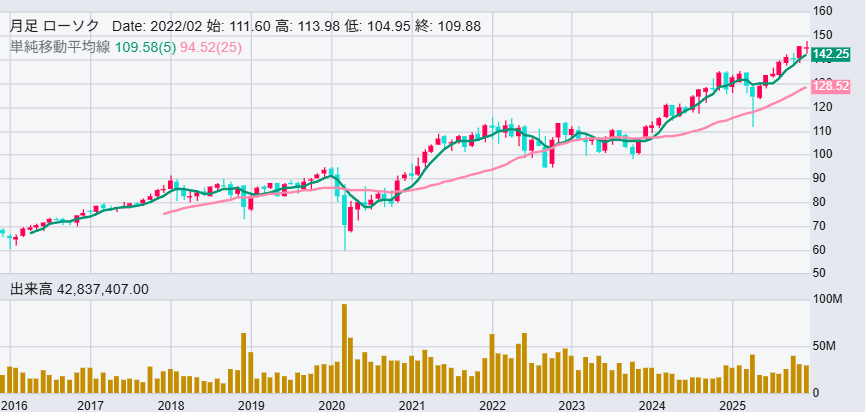Select the pink 94.52(25) moving average value
This screenshot has width=865, height=412.
coord(211,47)
